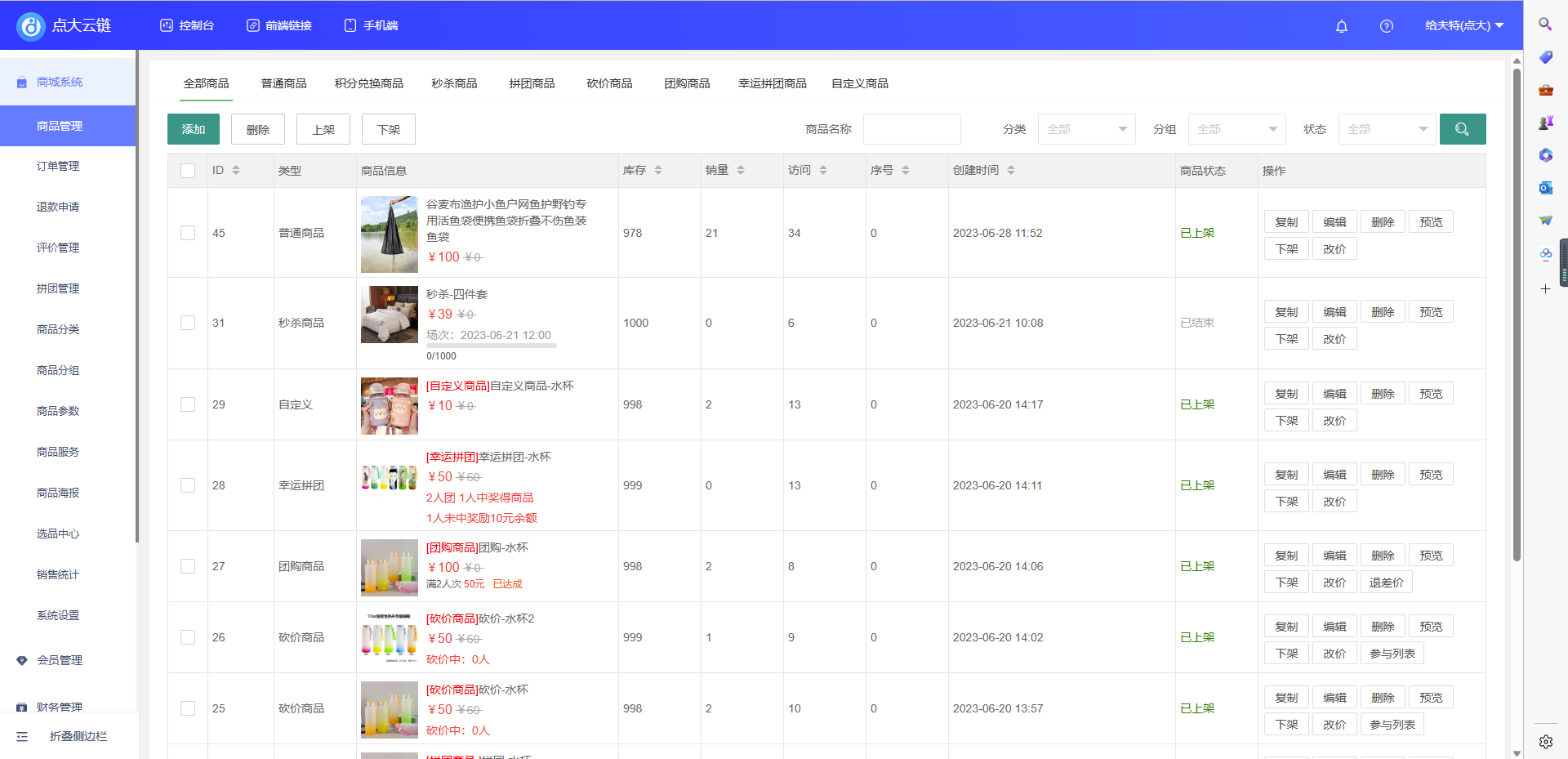Screen dimensions: 1568x759
Task: Click the fish bag product thumbnail
Action: 389,234
